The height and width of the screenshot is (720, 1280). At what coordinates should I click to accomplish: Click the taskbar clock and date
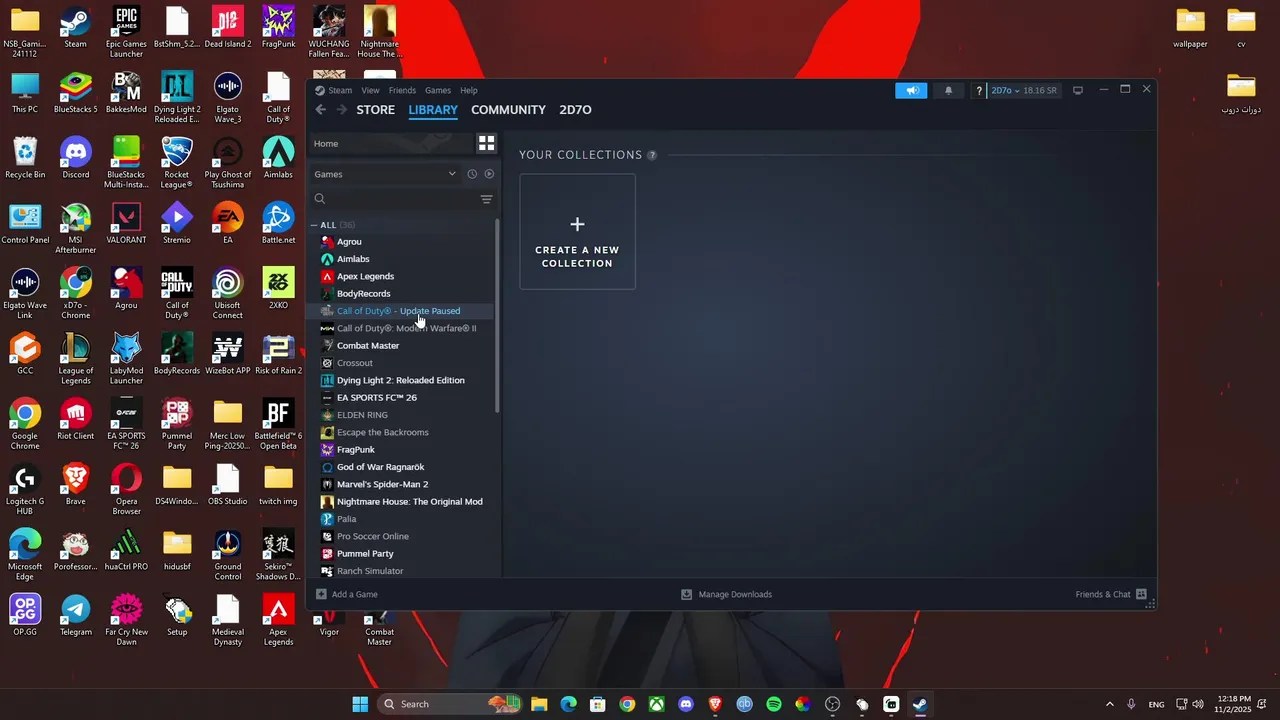1235,704
